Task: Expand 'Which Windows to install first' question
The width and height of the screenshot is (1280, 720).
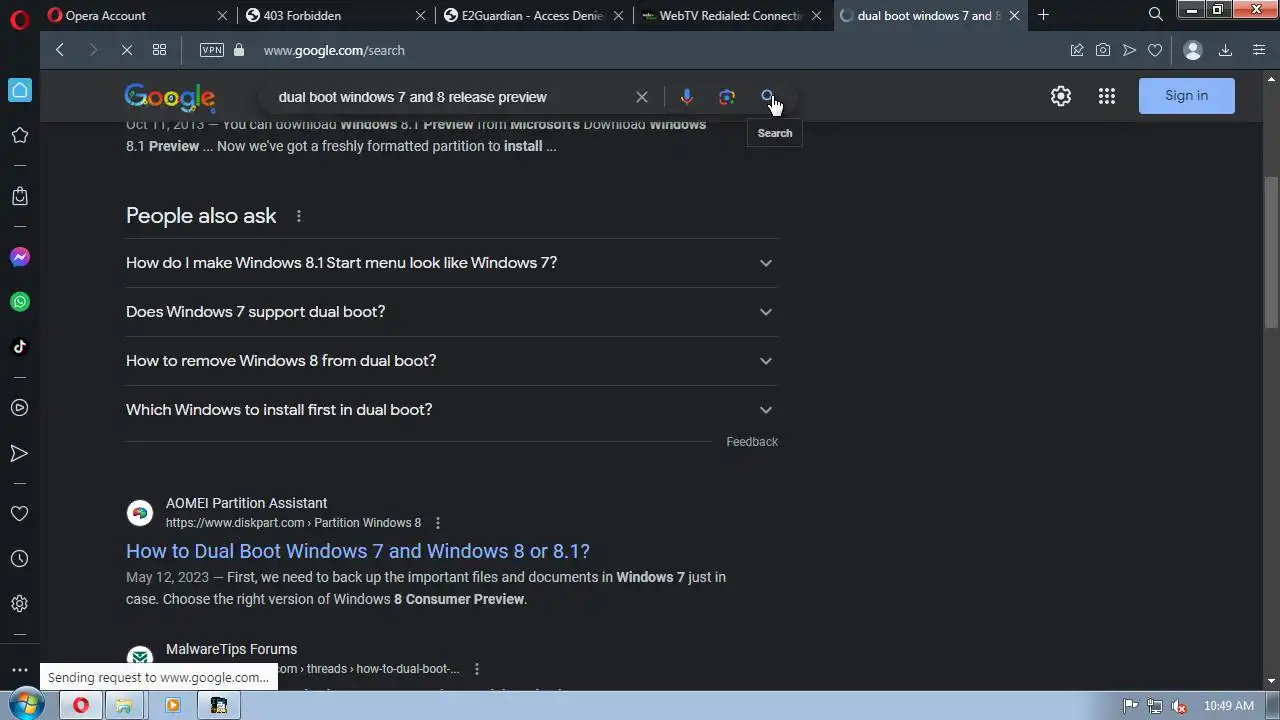Action: (x=452, y=410)
